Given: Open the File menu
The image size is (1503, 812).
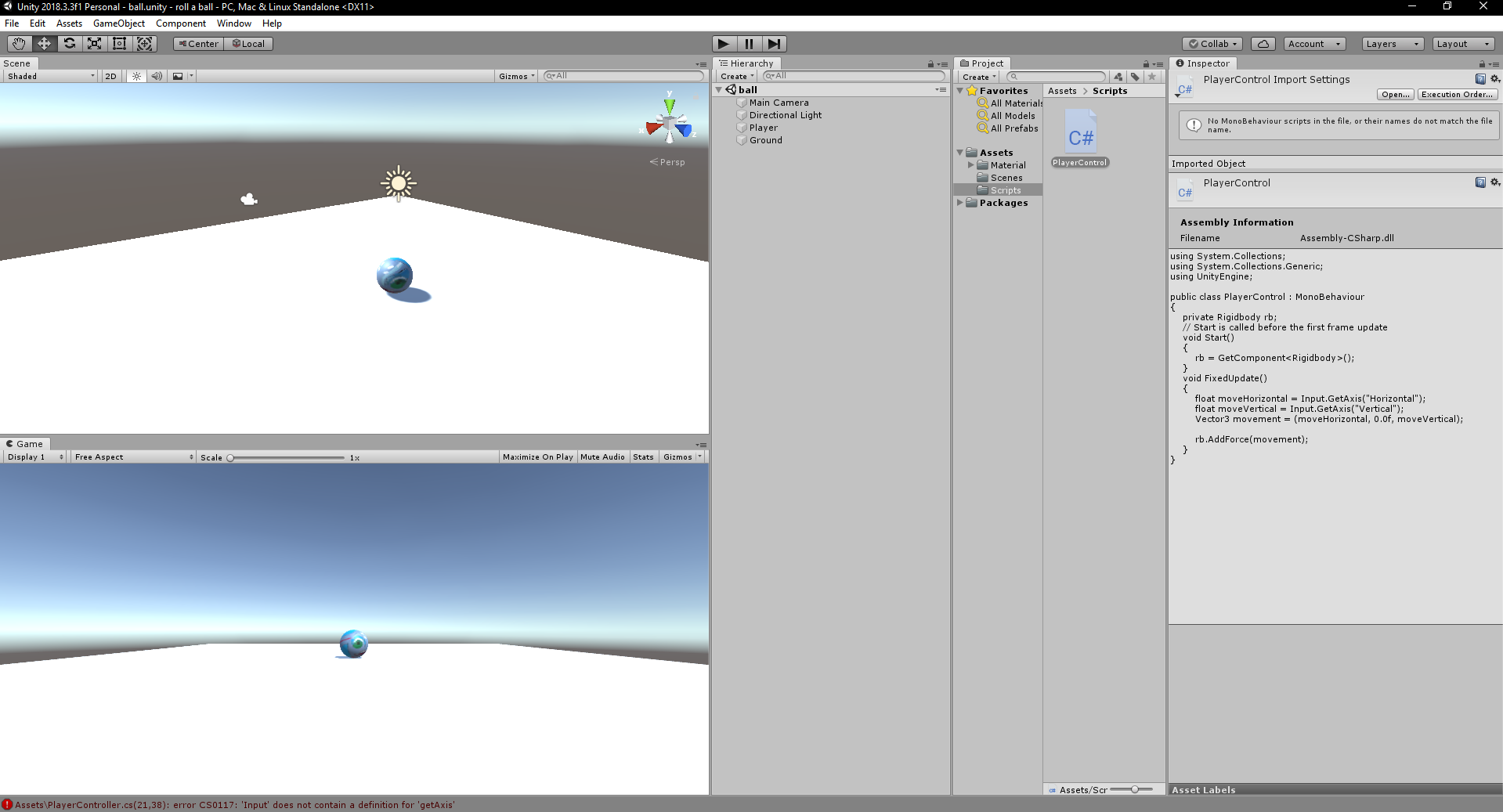Looking at the screenshot, I should click(12, 23).
